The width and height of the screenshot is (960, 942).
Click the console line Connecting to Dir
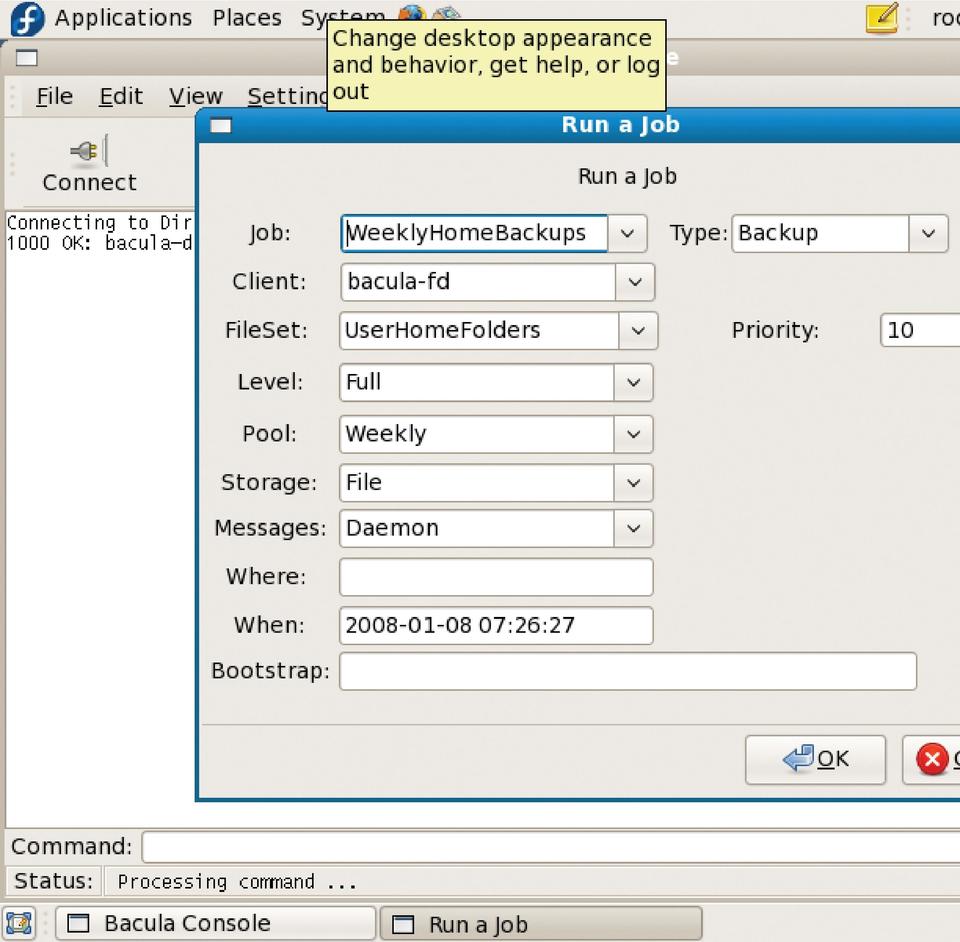click(100, 222)
